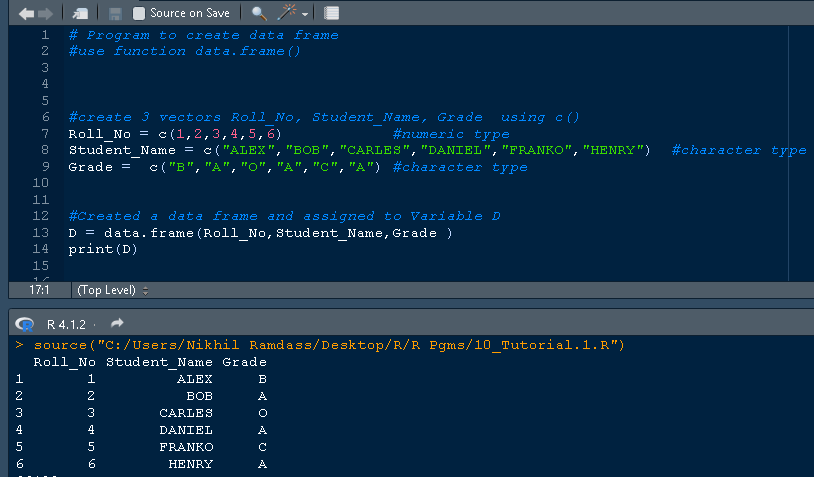Viewport: 814px width, 477px height.
Task: Open the (Top Level) scope dropdown
Action: [112, 290]
